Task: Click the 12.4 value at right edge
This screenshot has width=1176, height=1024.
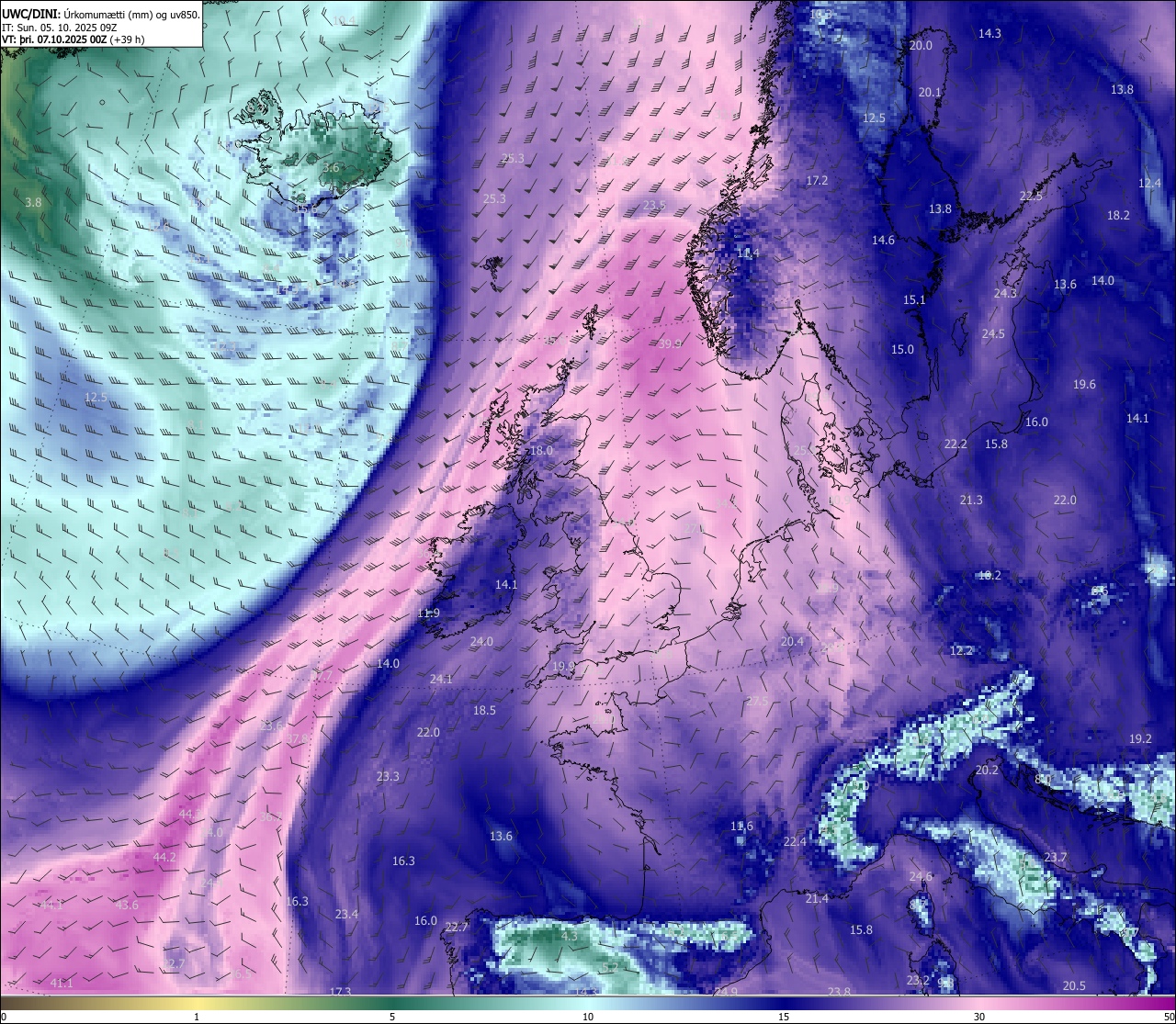Action: click(x=1150, y=184)
